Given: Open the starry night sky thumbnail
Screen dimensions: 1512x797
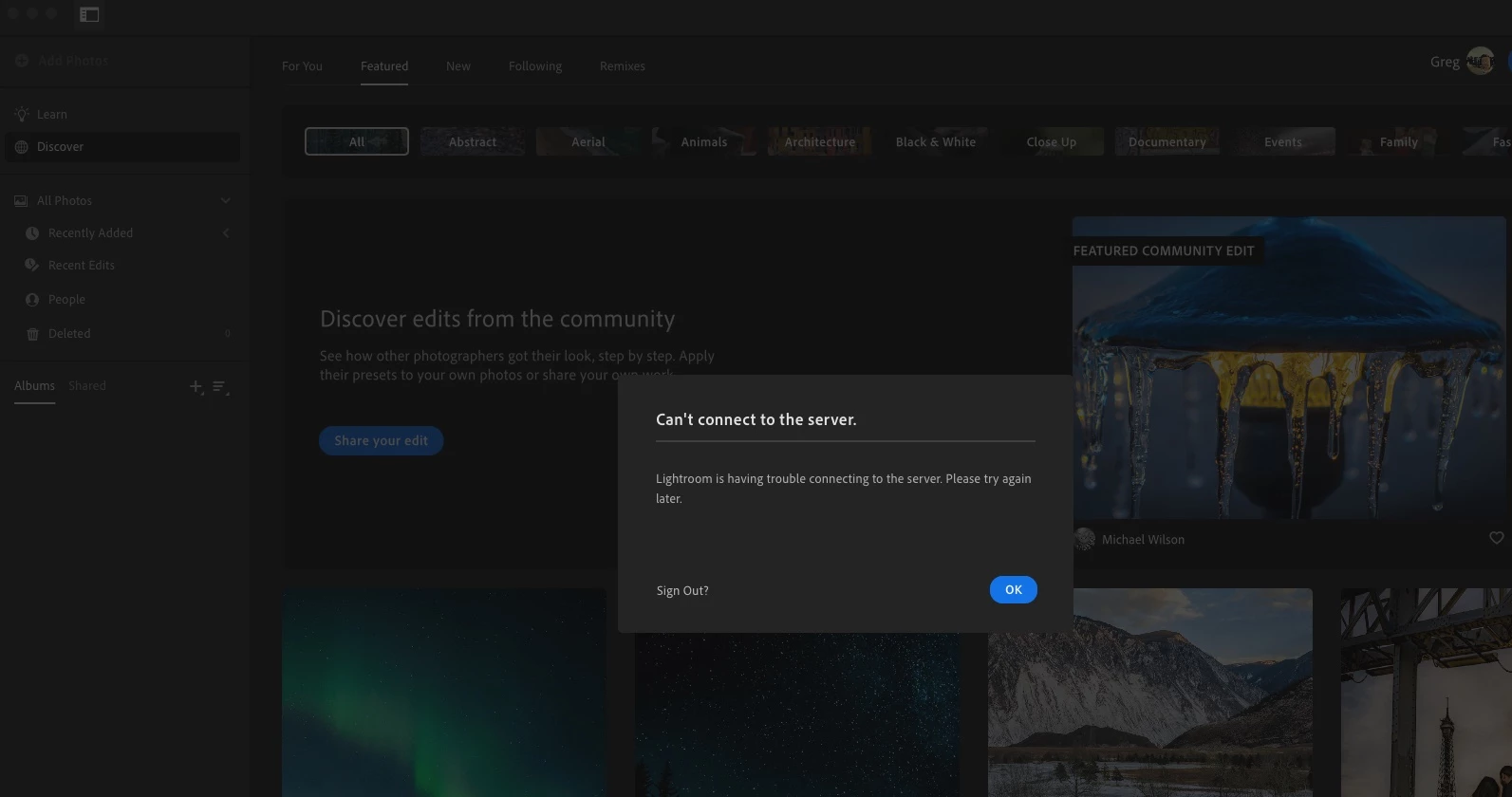Looking at the screenshot, I should 797,715.
